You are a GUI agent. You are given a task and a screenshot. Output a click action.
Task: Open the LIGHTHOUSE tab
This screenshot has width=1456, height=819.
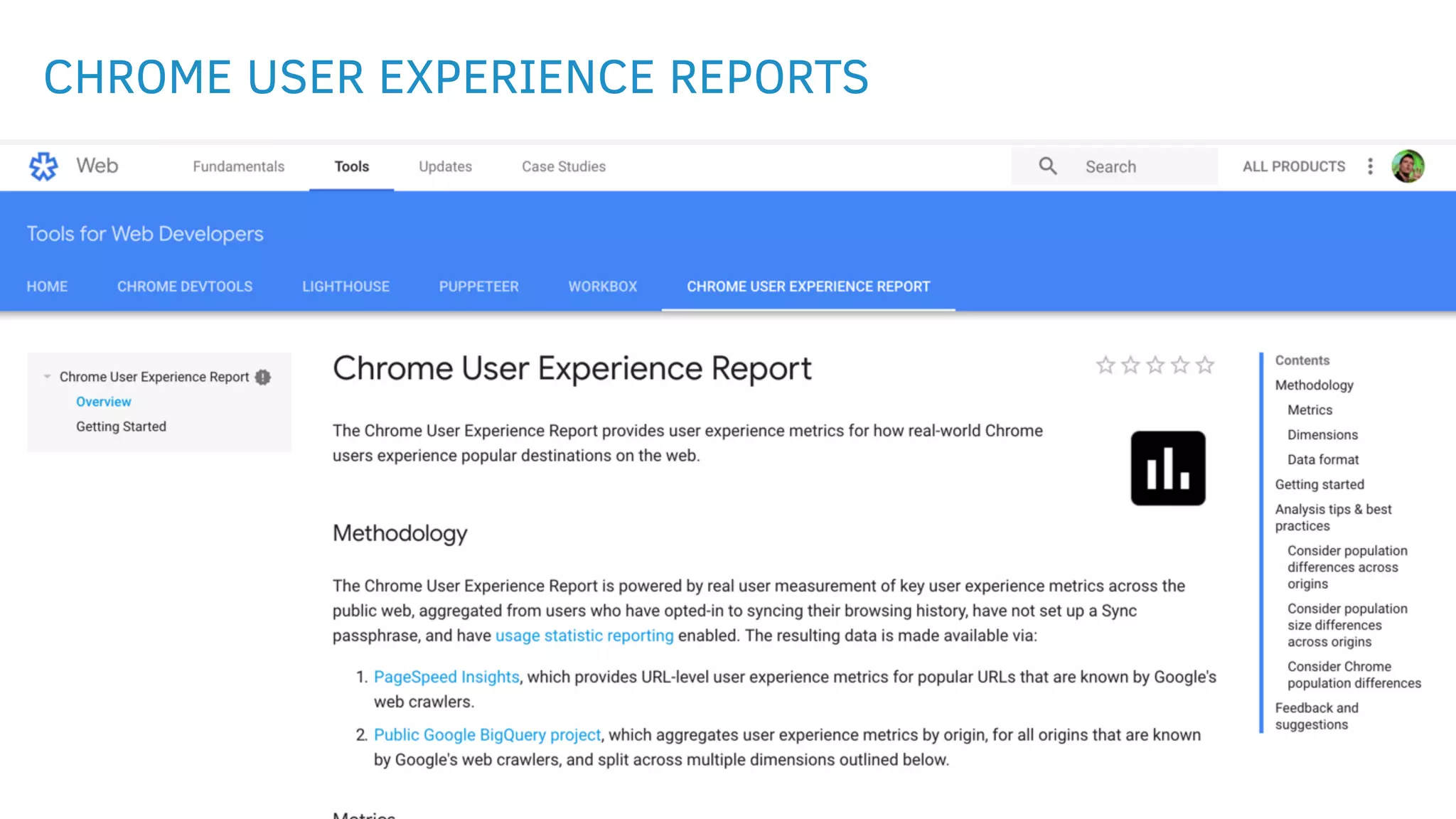click(x=346, y=287)
